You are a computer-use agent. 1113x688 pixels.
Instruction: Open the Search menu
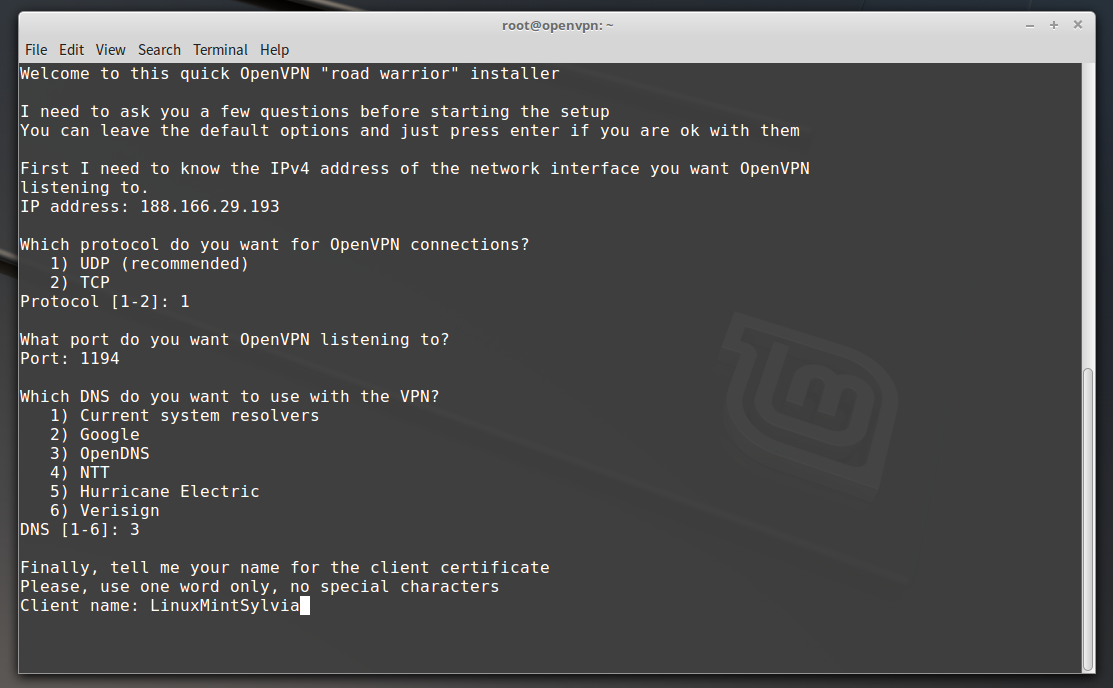pyautogui.click(x=160, y=50)
